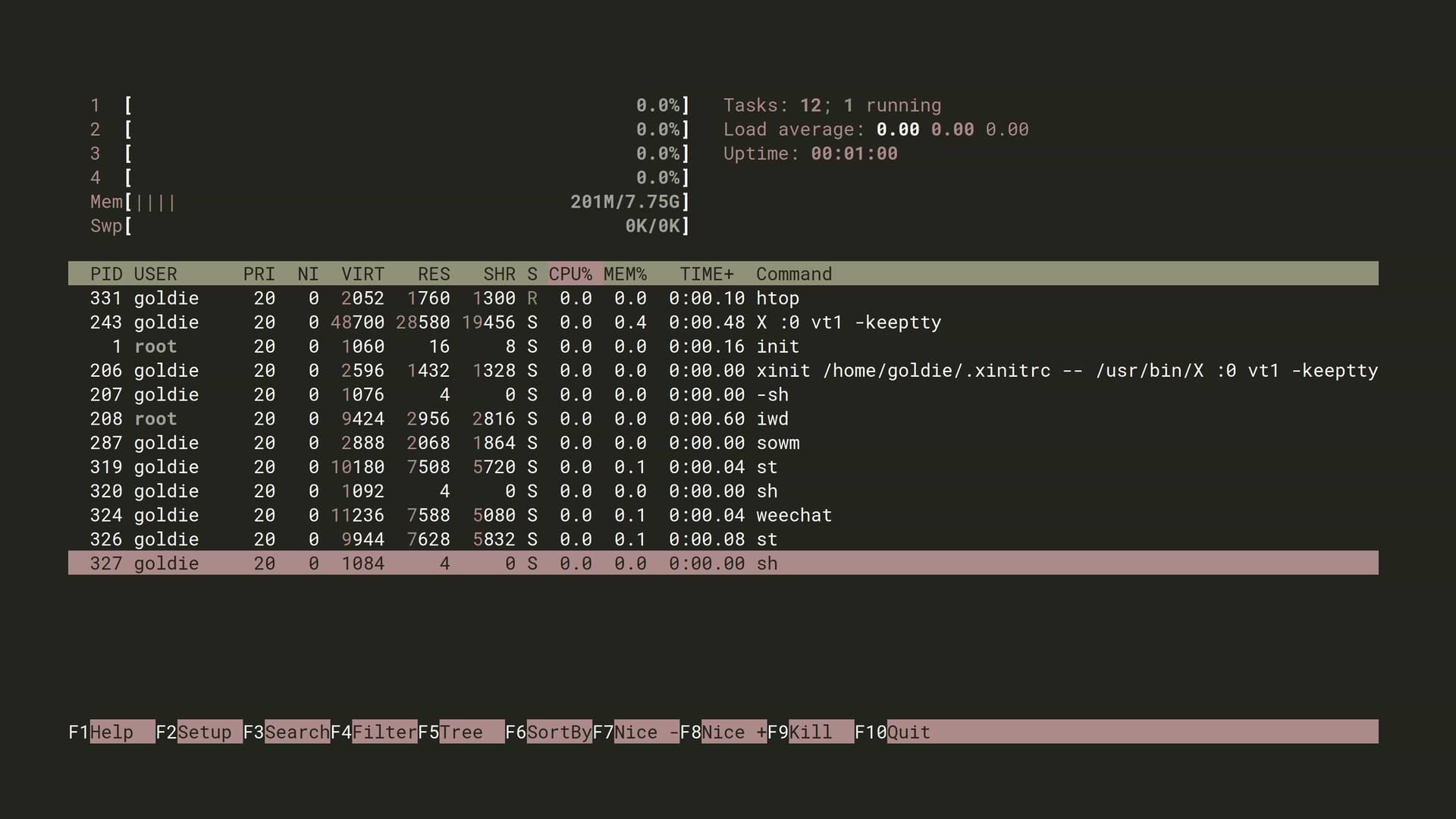
Task: Click the root user of init row
Action: point(155,347)
